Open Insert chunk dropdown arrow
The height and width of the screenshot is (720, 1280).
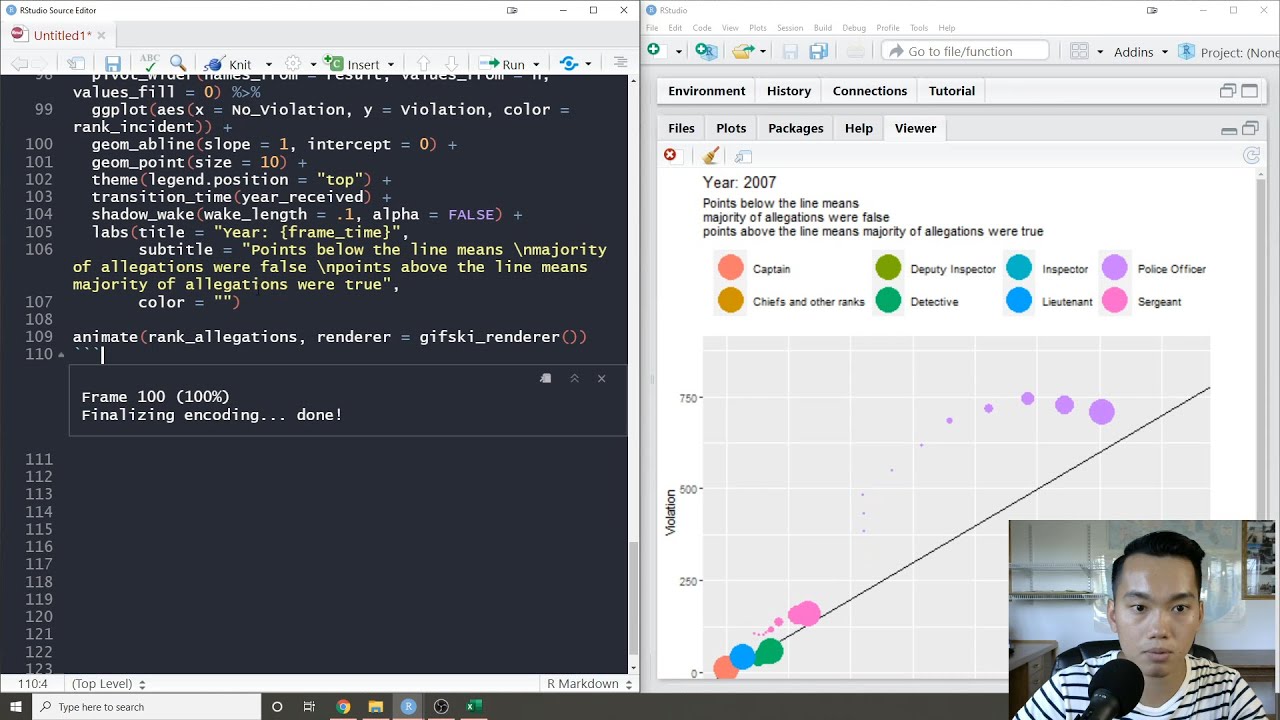click(390, 65)
